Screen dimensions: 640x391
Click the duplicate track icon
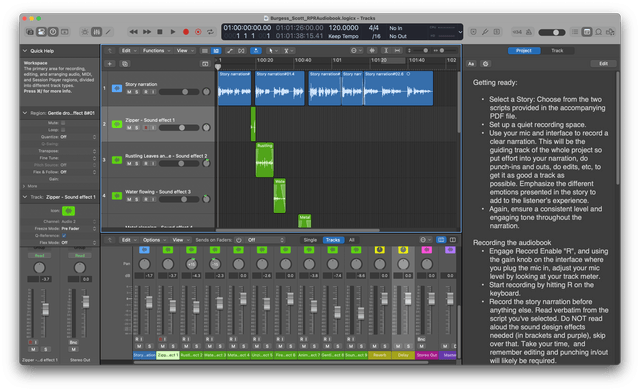125,64
